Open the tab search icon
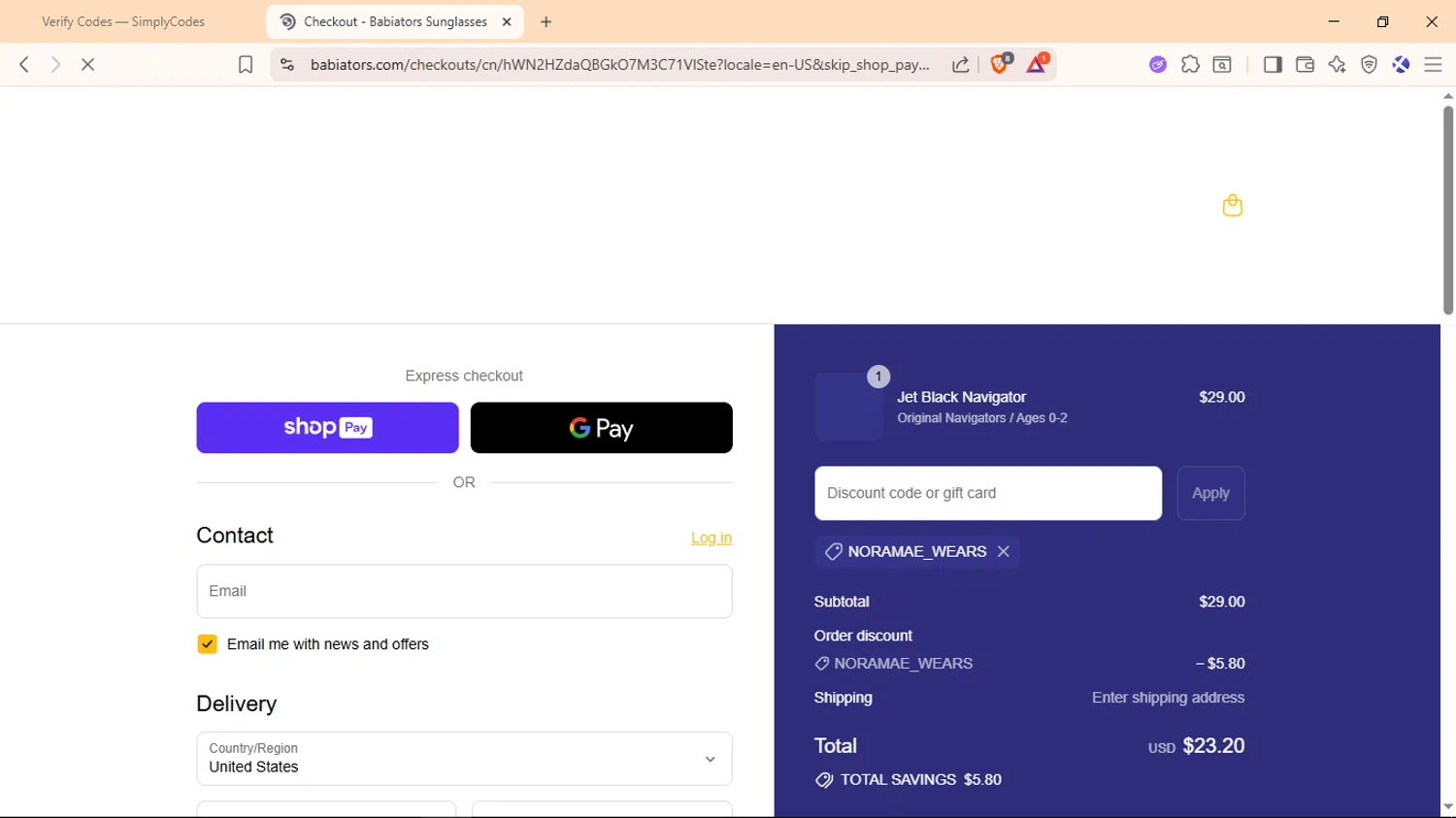 coord(1222,64)
